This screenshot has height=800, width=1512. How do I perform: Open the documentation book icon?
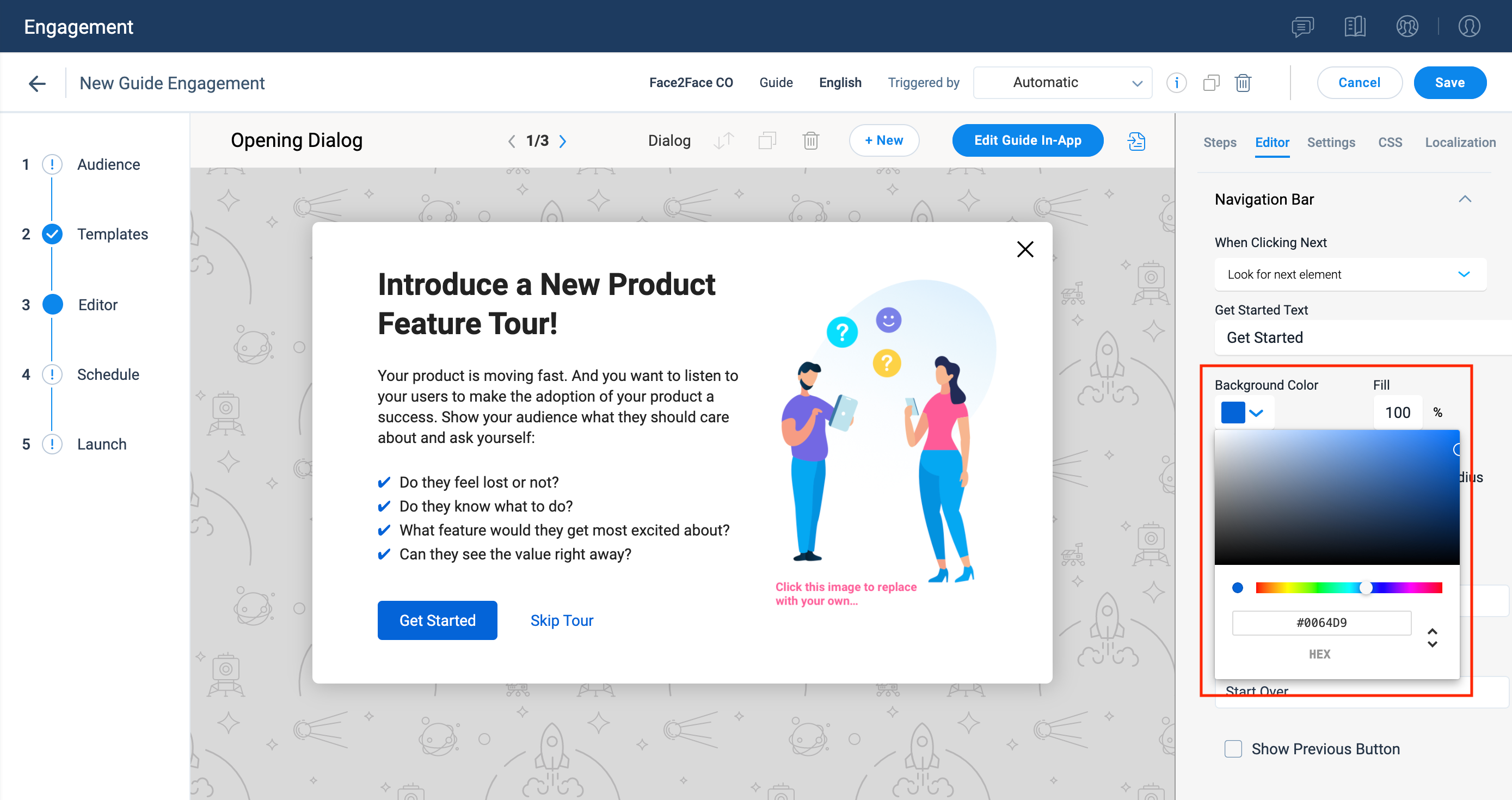click(1355, 27)
